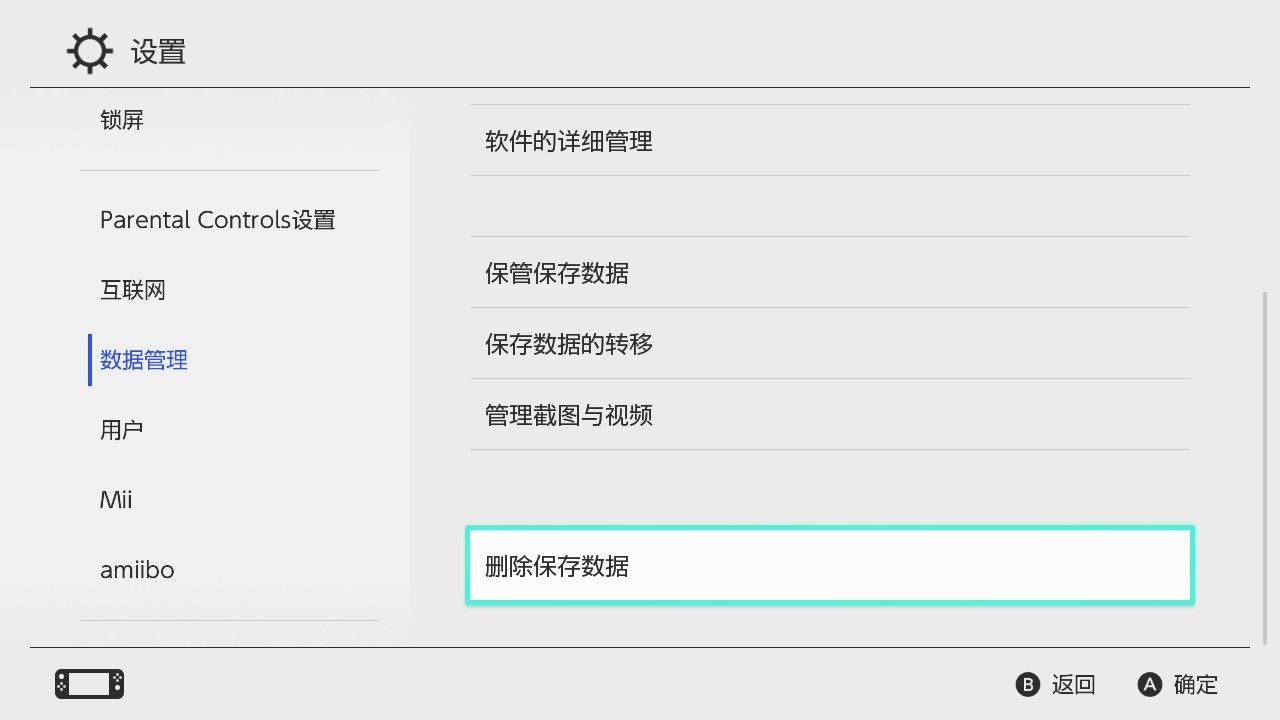Click the Switch console controller icon
1280x720 pixels.
(x=89, y=684)
